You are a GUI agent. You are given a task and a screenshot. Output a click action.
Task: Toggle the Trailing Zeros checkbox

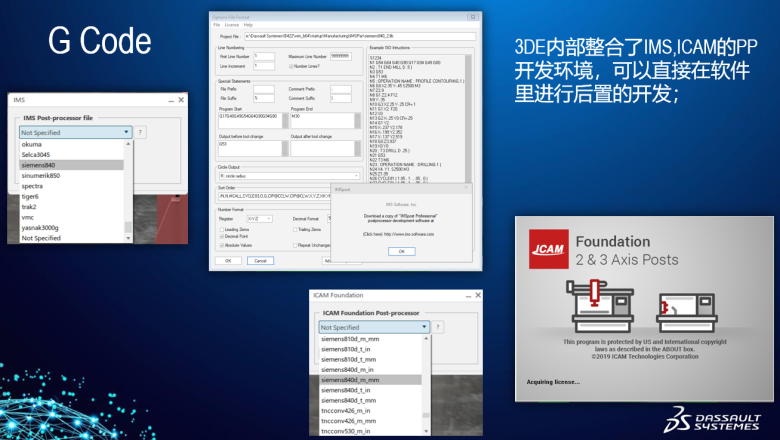click(x=295, y=230)
